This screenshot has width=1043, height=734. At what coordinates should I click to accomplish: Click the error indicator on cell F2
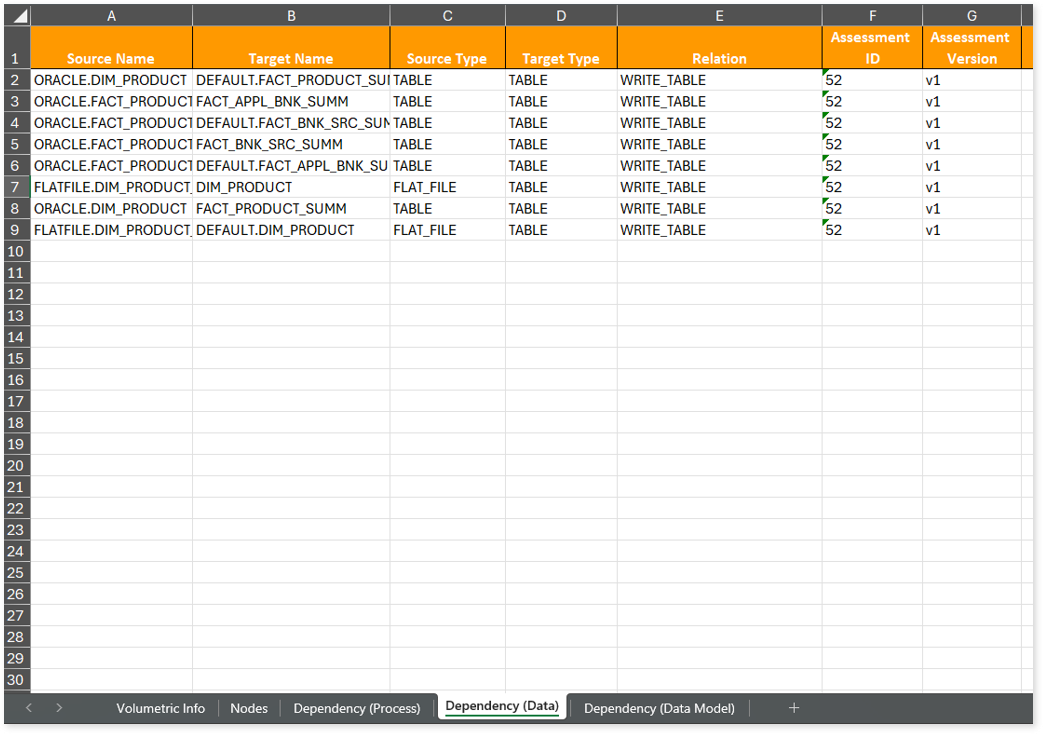pos(826,73)
